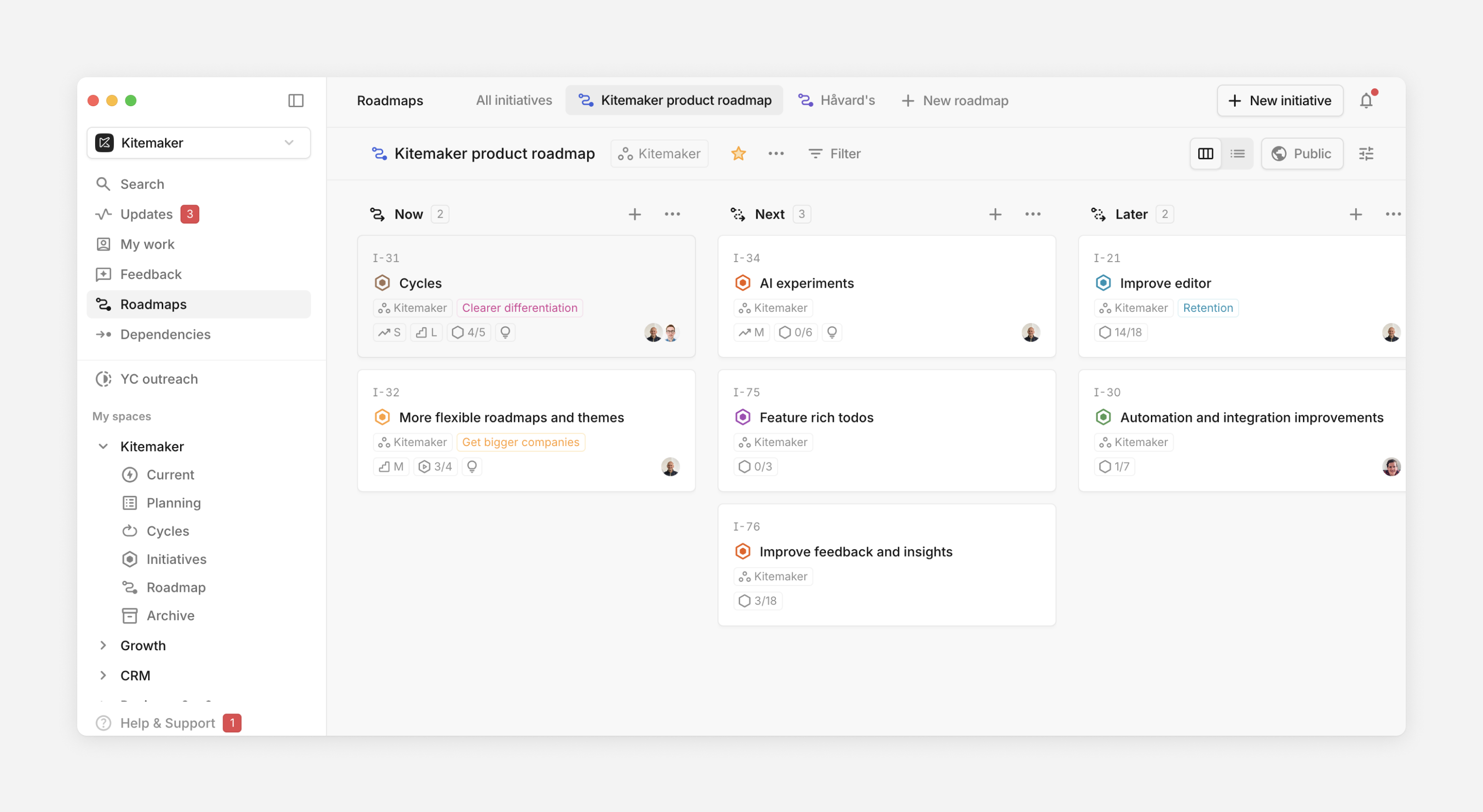Open Next column more options

1033,214
